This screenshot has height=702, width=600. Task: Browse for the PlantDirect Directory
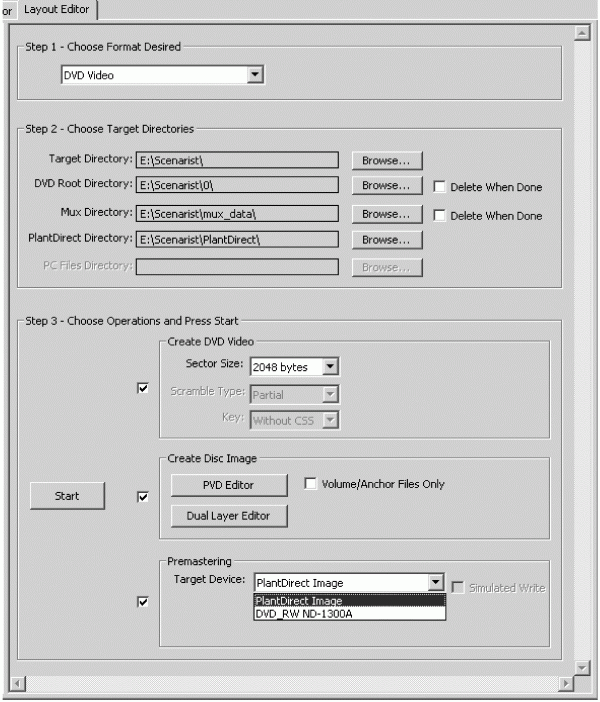coord(387,240)
